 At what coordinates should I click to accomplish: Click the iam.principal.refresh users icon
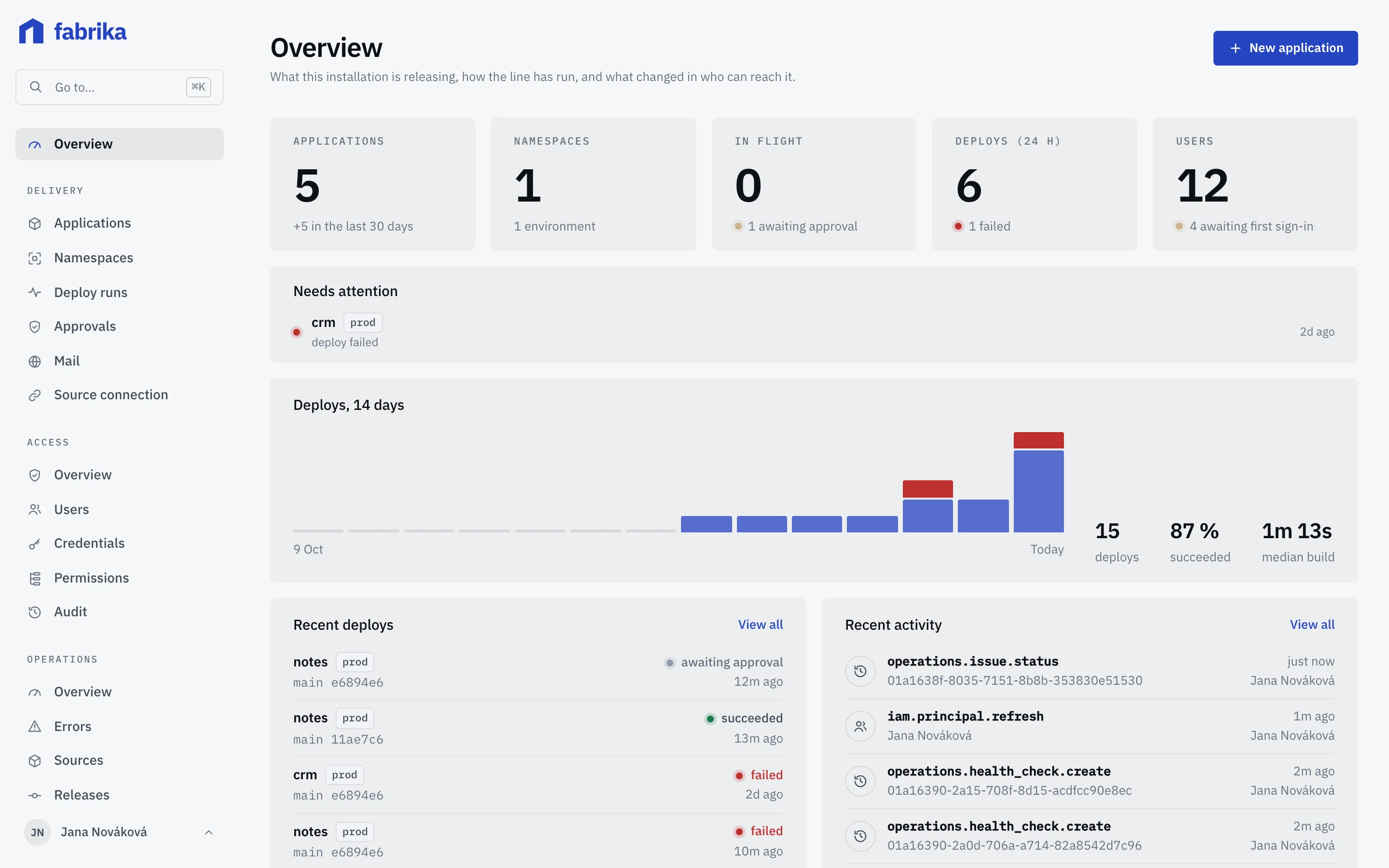[860, 726]
